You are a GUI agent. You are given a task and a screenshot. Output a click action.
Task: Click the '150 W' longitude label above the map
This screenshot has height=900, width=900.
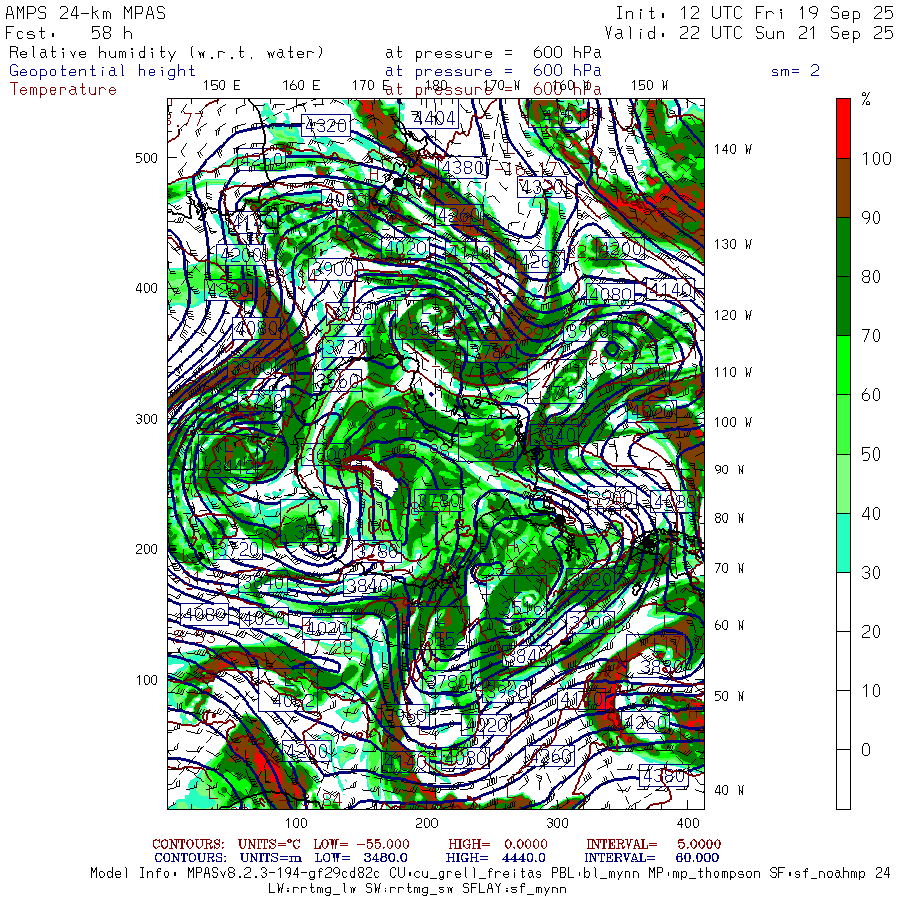click(x=649, y=86)
